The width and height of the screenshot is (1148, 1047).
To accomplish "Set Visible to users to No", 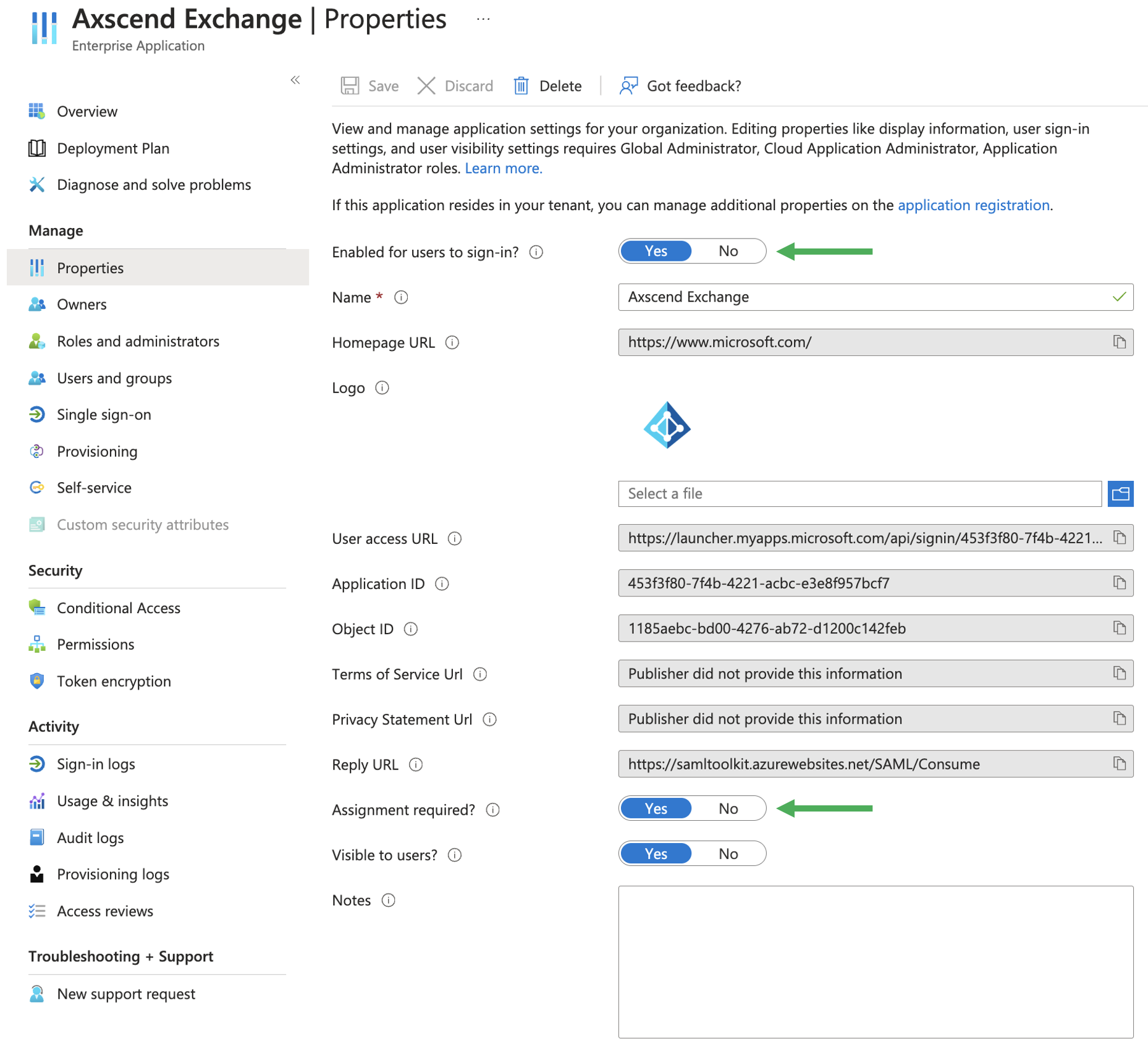I will pos(728,854).
